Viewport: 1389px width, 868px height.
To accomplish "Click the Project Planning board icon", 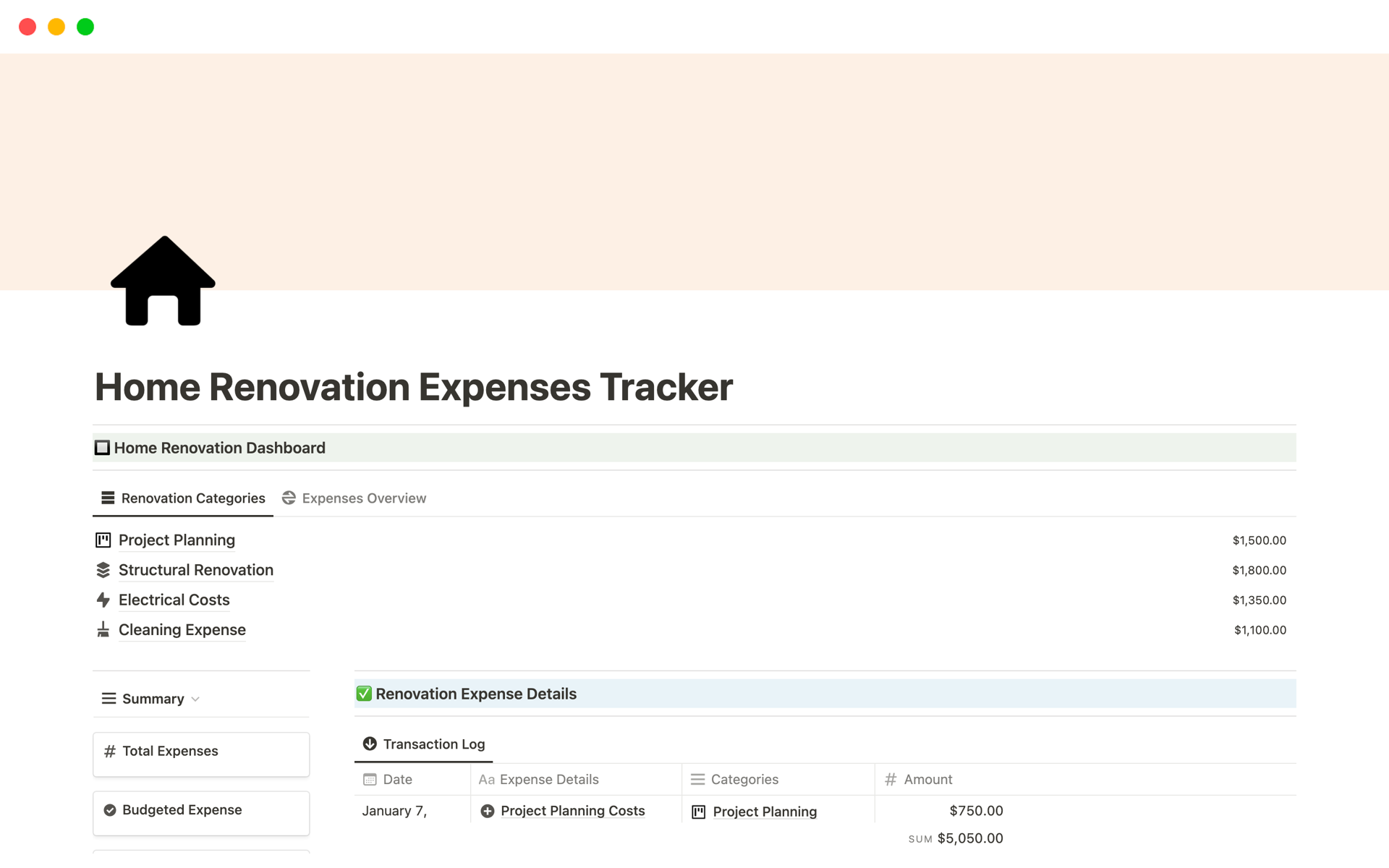I will [x=103, y=540].
